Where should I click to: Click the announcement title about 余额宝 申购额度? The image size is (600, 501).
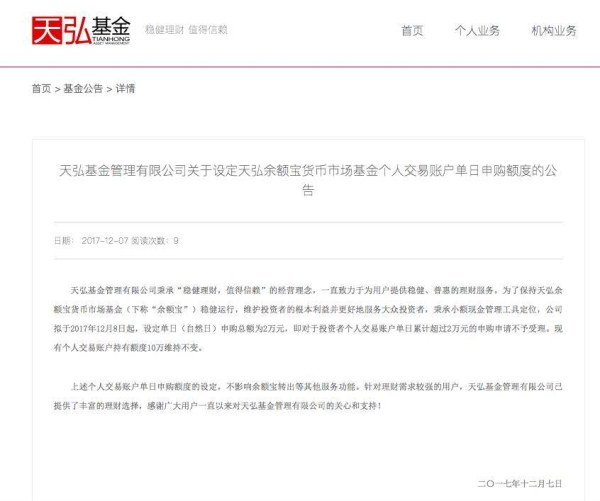click(308, 180)
